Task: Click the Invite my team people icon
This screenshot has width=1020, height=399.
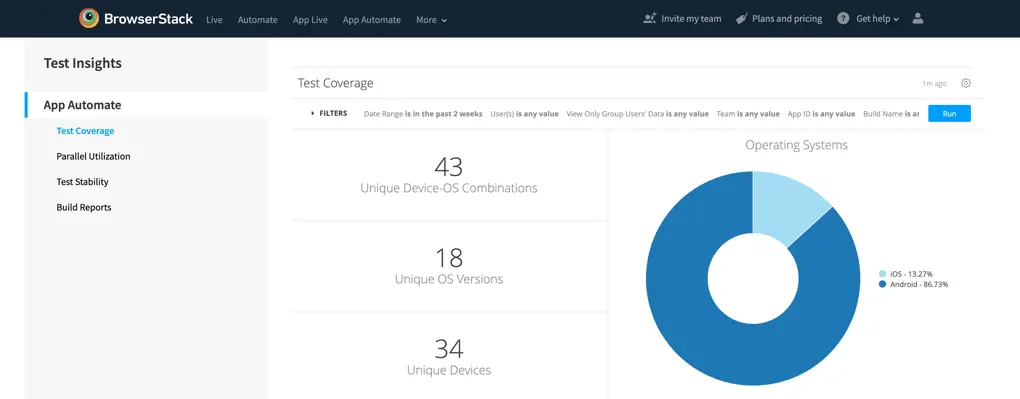Action: (649, 19)
